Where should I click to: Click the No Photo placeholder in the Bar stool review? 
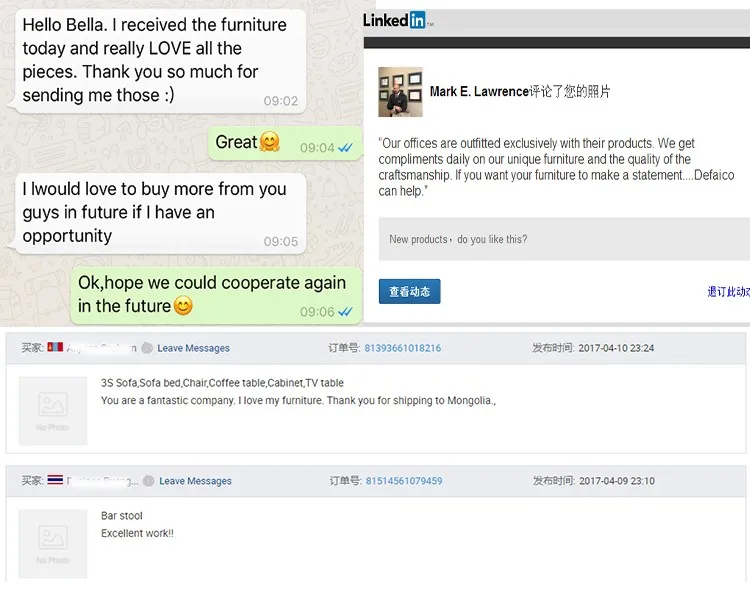[53, 543]
